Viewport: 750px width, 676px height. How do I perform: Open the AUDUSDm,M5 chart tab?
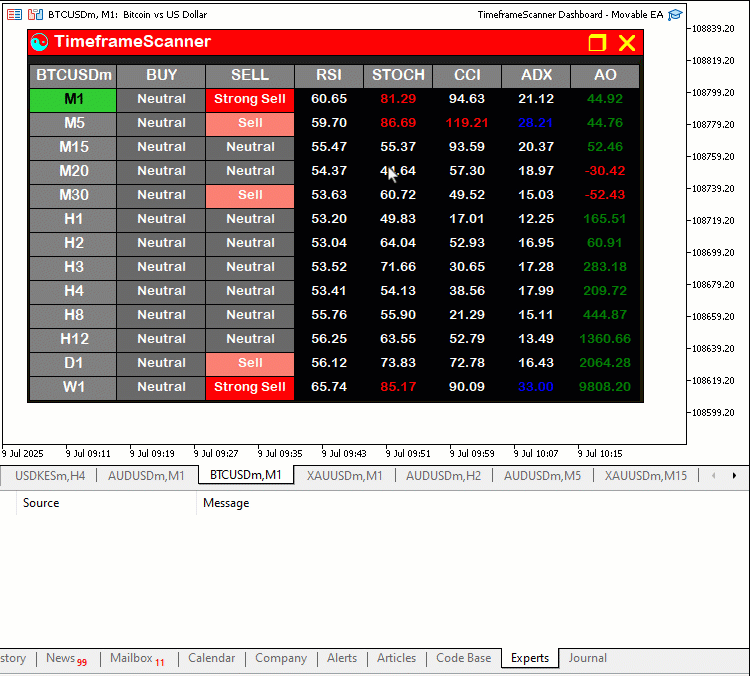point(542,476)
